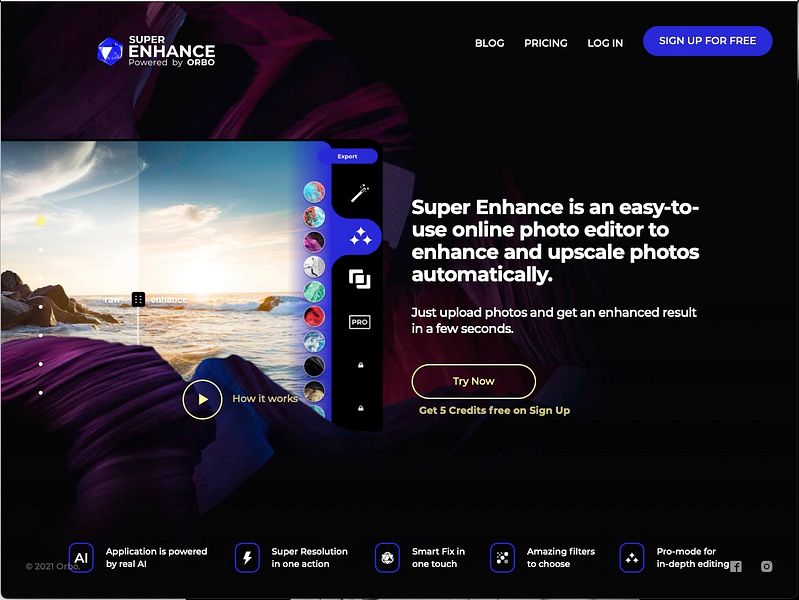Click the 'Application is powered by real AI' text

[x=156, y=558]
